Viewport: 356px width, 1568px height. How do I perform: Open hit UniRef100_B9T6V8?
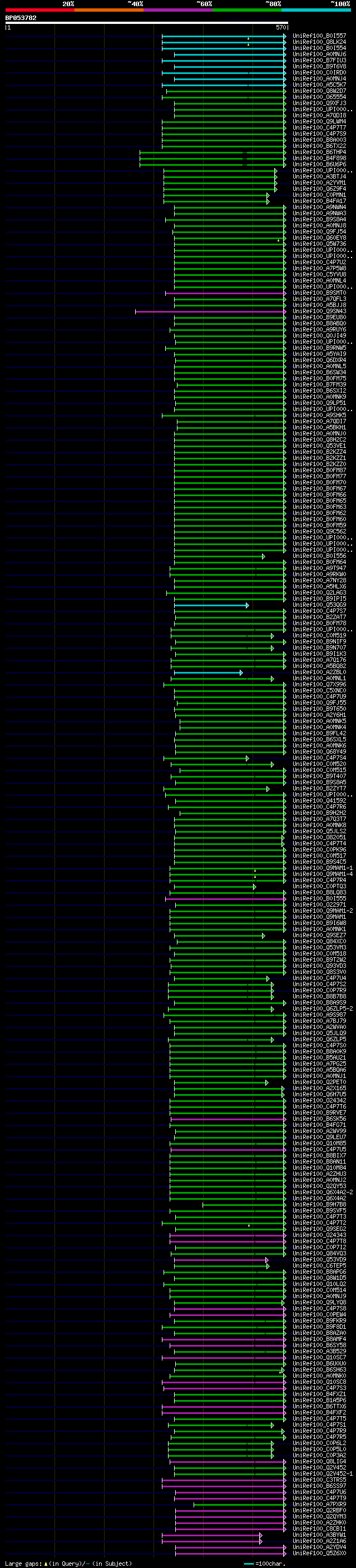click(319, 66)
